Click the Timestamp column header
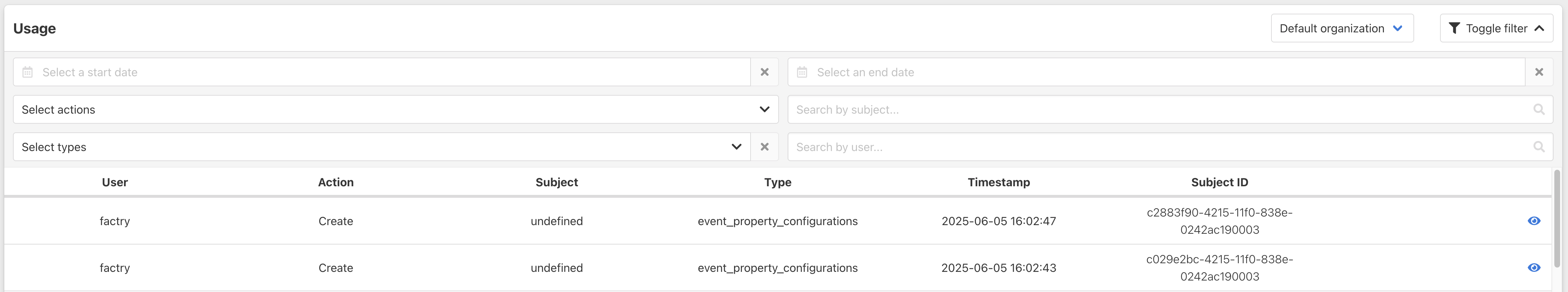 tap(998, 183)
